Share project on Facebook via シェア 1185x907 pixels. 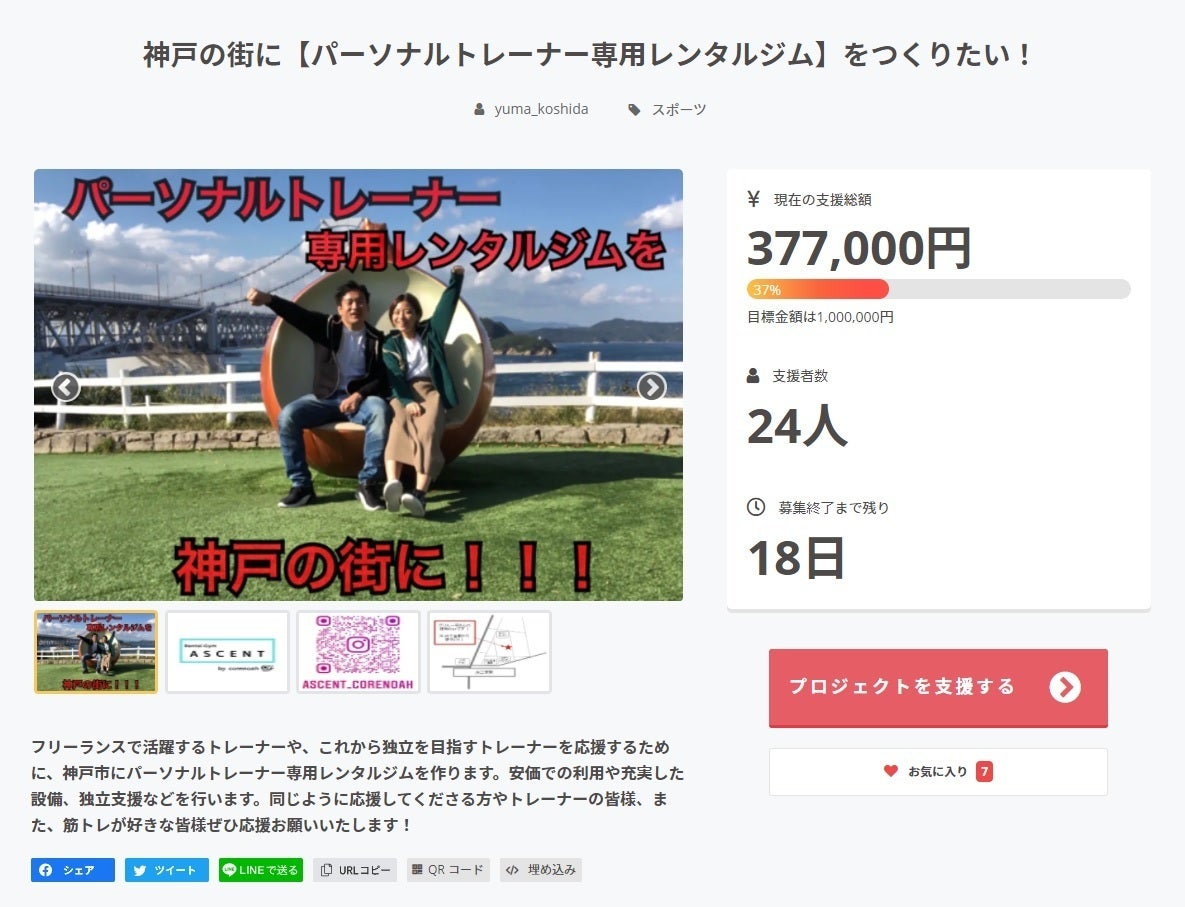(x=73, y=870)
